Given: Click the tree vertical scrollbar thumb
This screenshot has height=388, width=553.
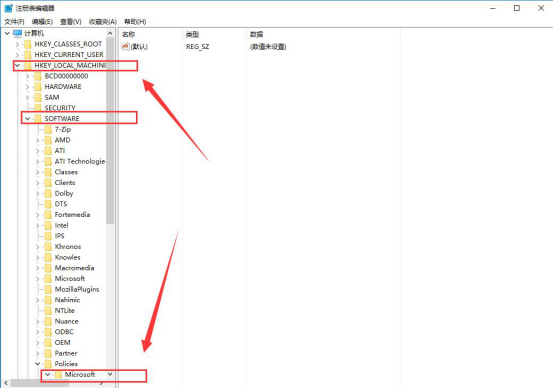Looking at the screenshot, I should (110, 131).
